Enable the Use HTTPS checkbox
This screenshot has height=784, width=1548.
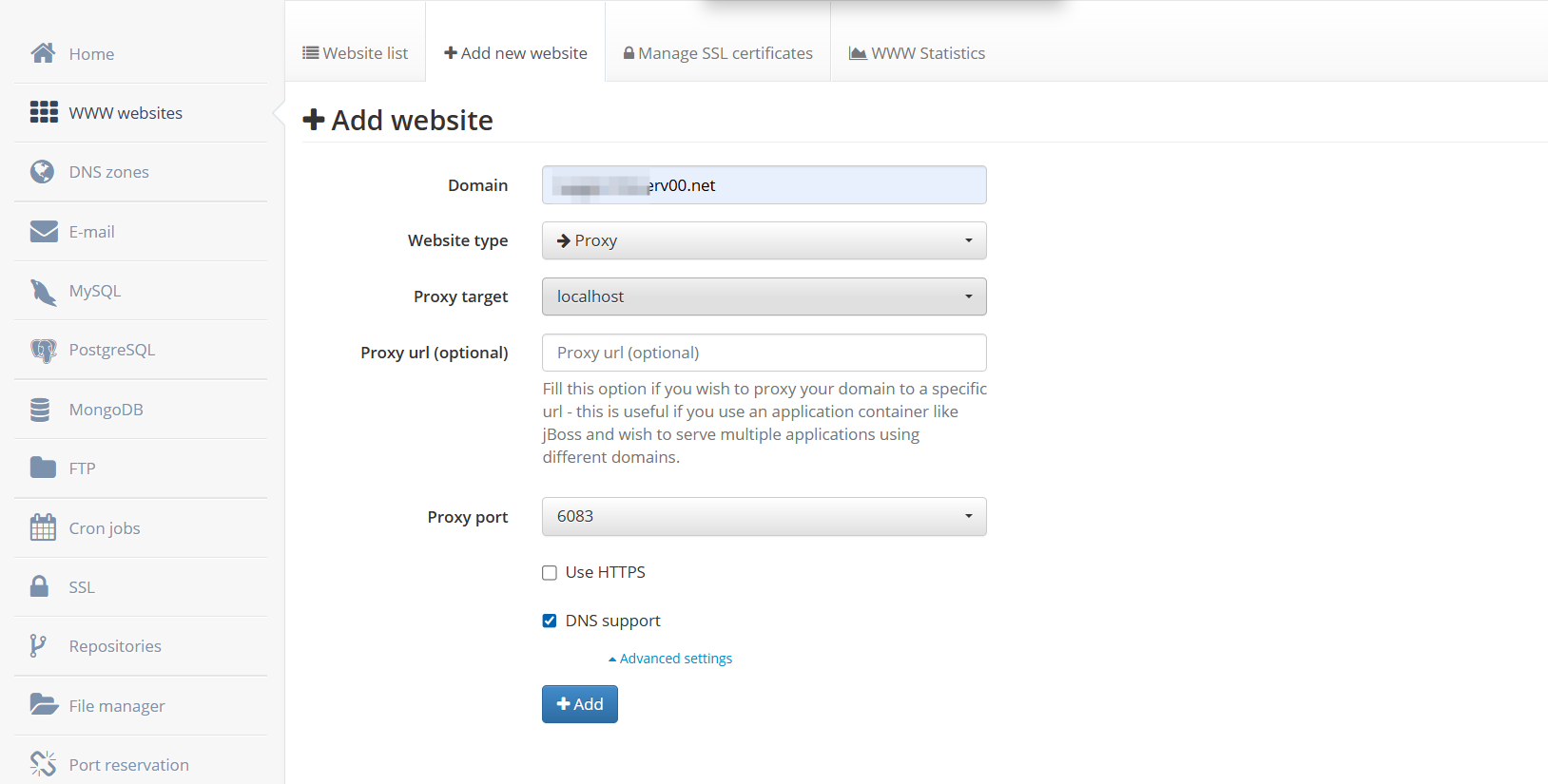(x=550, y=573)
